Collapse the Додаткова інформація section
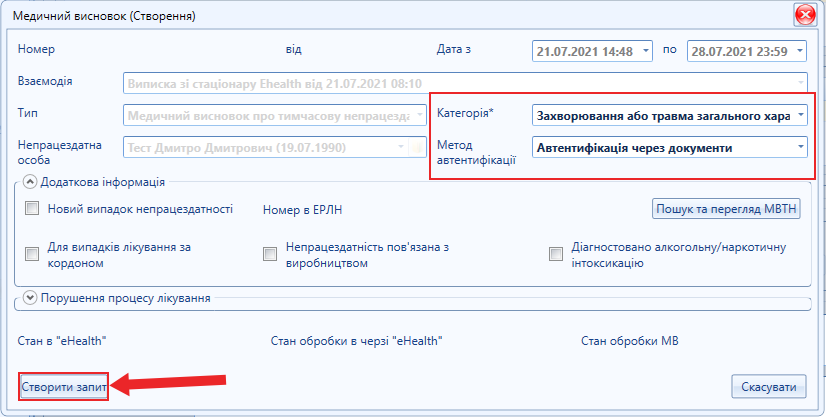 tap(31, 182)
